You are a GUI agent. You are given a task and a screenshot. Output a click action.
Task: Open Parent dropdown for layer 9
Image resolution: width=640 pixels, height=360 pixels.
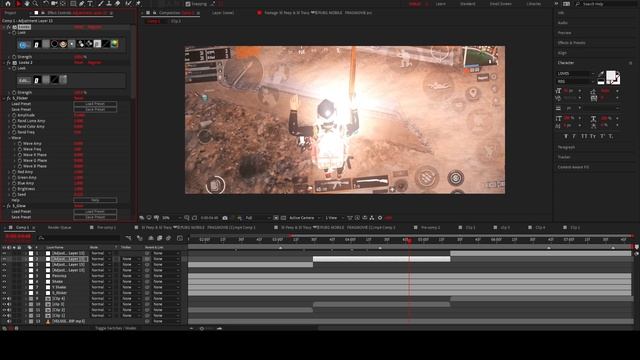tap(166, 298)
